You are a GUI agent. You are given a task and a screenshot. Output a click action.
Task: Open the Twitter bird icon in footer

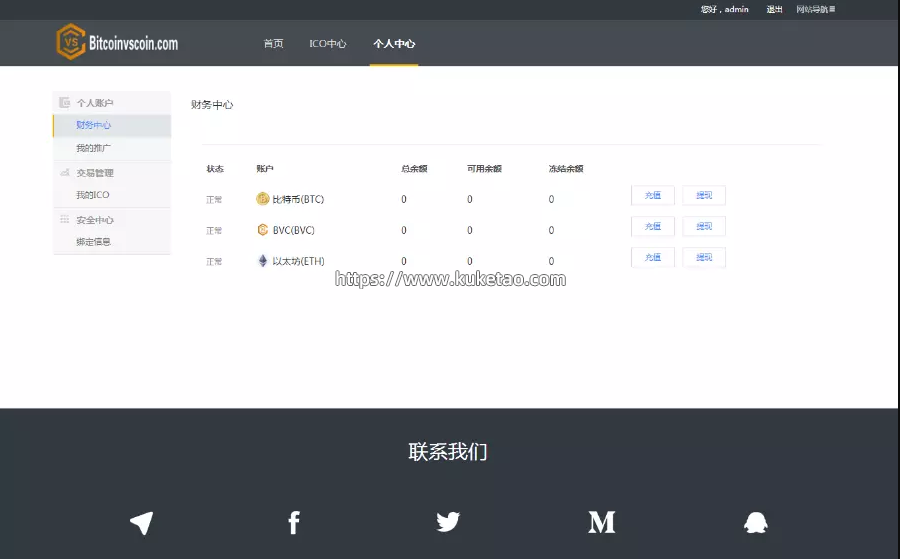point(448,522)
